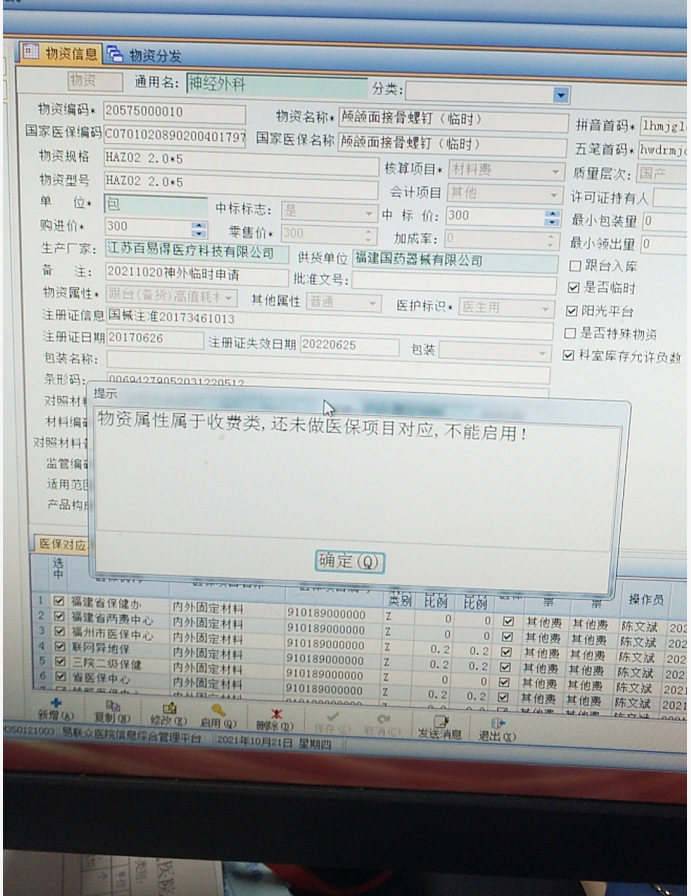
Task: Click the 注册证失效日期 field 20220625
Action: [349, 346]
